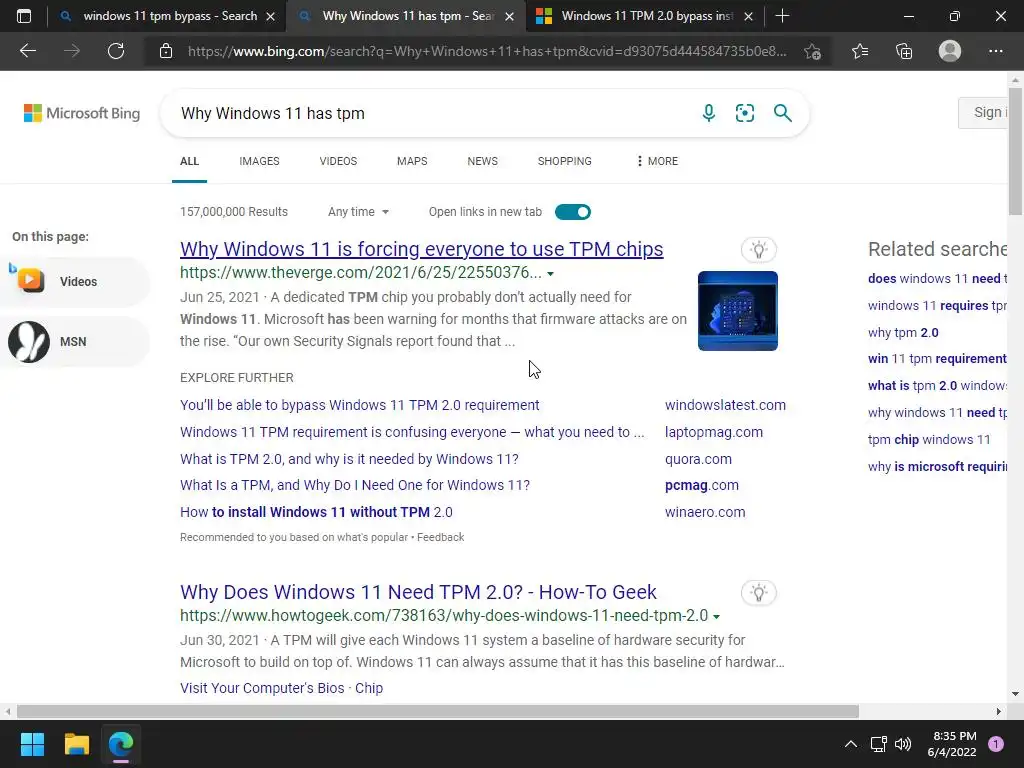1024x768 pixels.
Task: Open File Explorer from the taskbar
Action: [76, 744]
